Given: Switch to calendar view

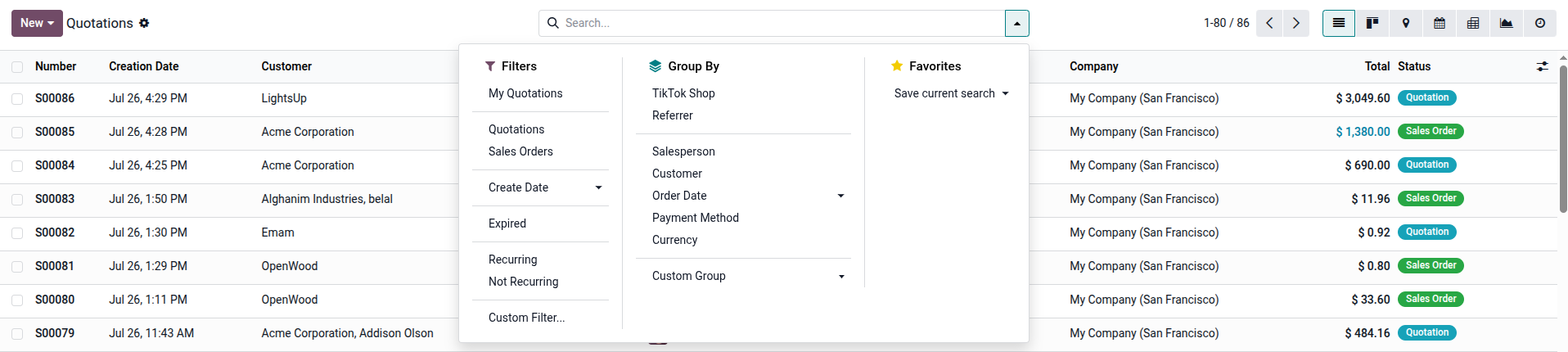Looking at the screenshot, I should (1440, 23).
